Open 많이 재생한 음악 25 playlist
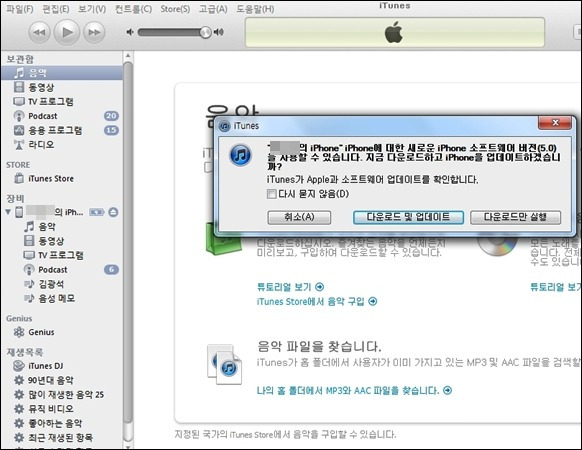This screenshot has width=582, height=450. [x=62, y=394]
